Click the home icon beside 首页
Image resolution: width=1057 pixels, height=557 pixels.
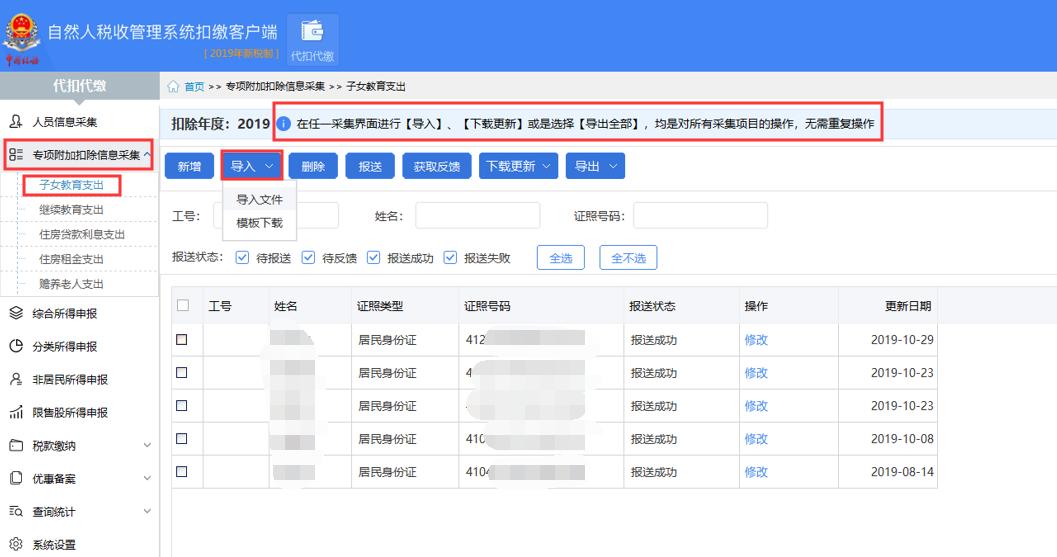coord(174,87)
